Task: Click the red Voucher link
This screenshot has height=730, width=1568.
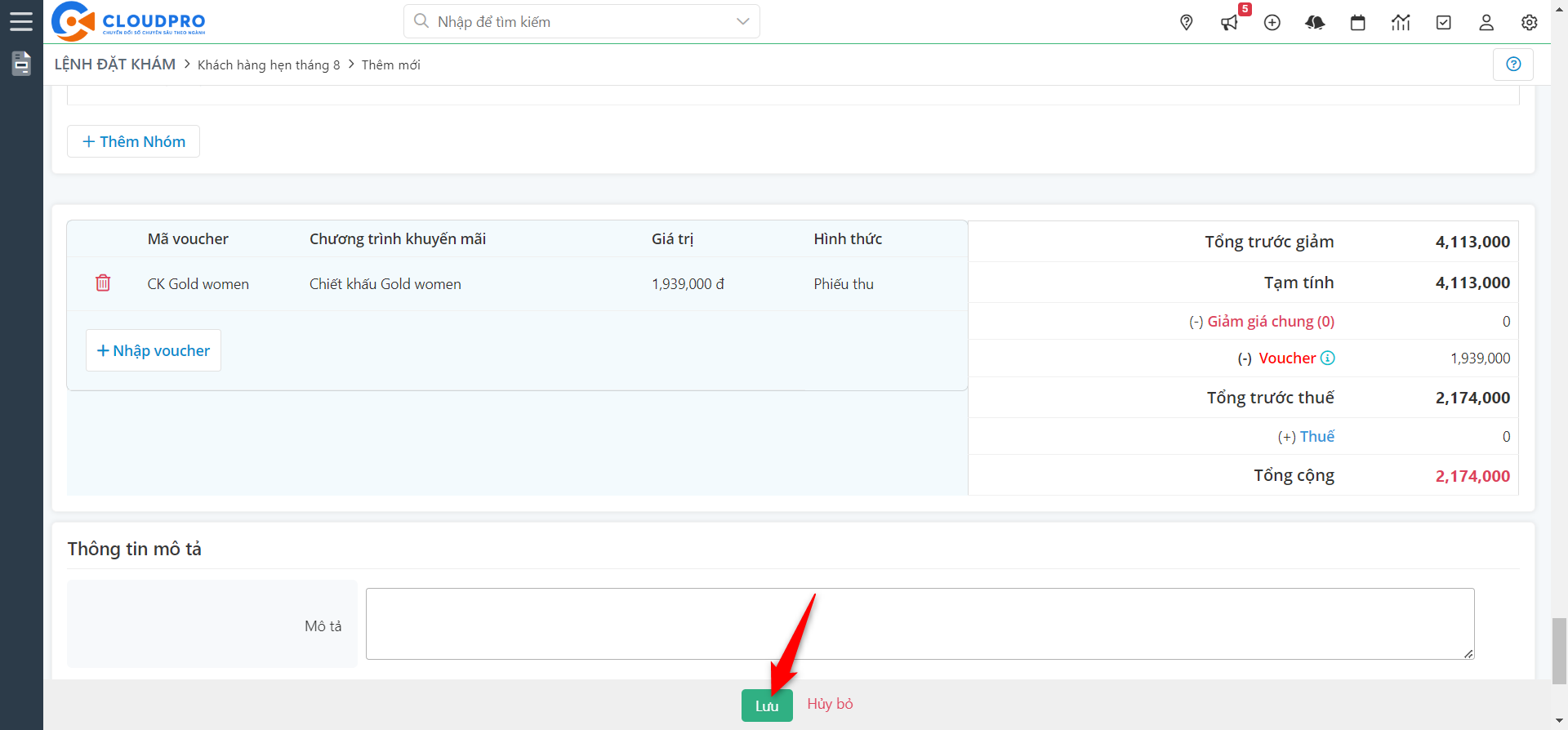Action: pyautogui.click(x=1287, y=358)
